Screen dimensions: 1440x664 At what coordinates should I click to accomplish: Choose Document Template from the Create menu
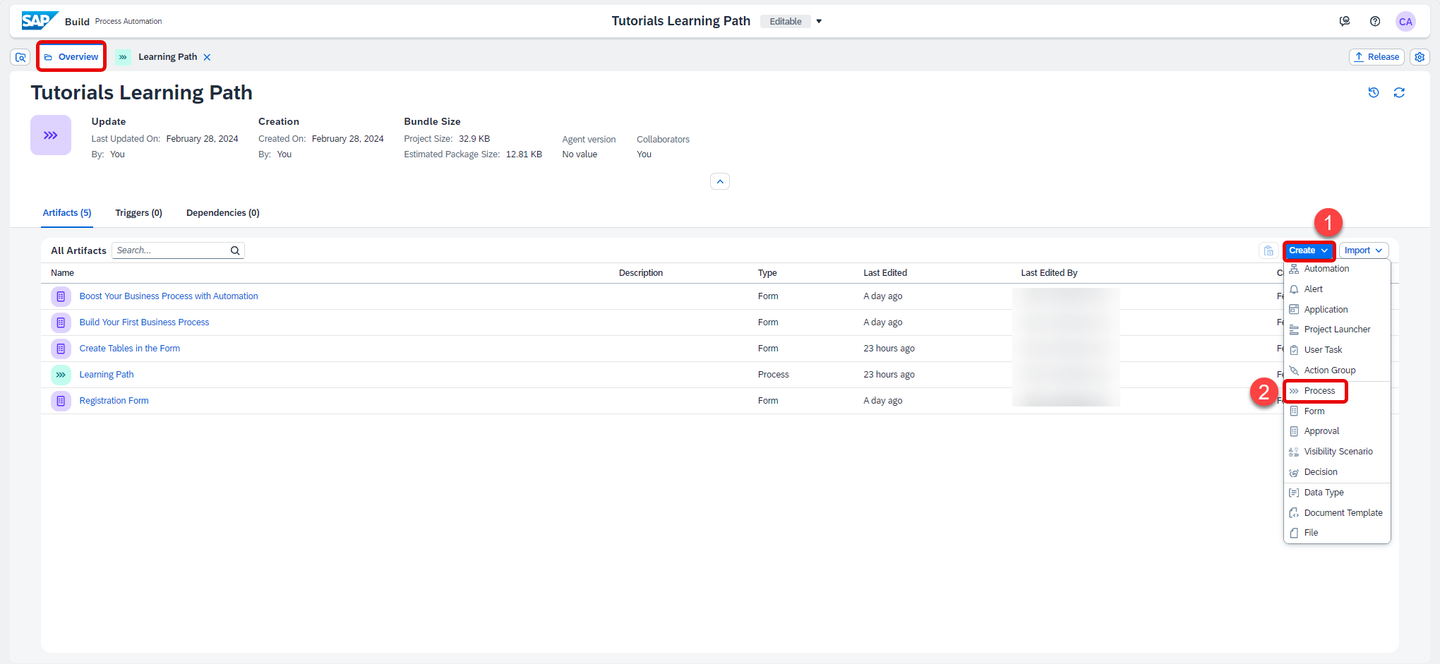[1337, 513]
